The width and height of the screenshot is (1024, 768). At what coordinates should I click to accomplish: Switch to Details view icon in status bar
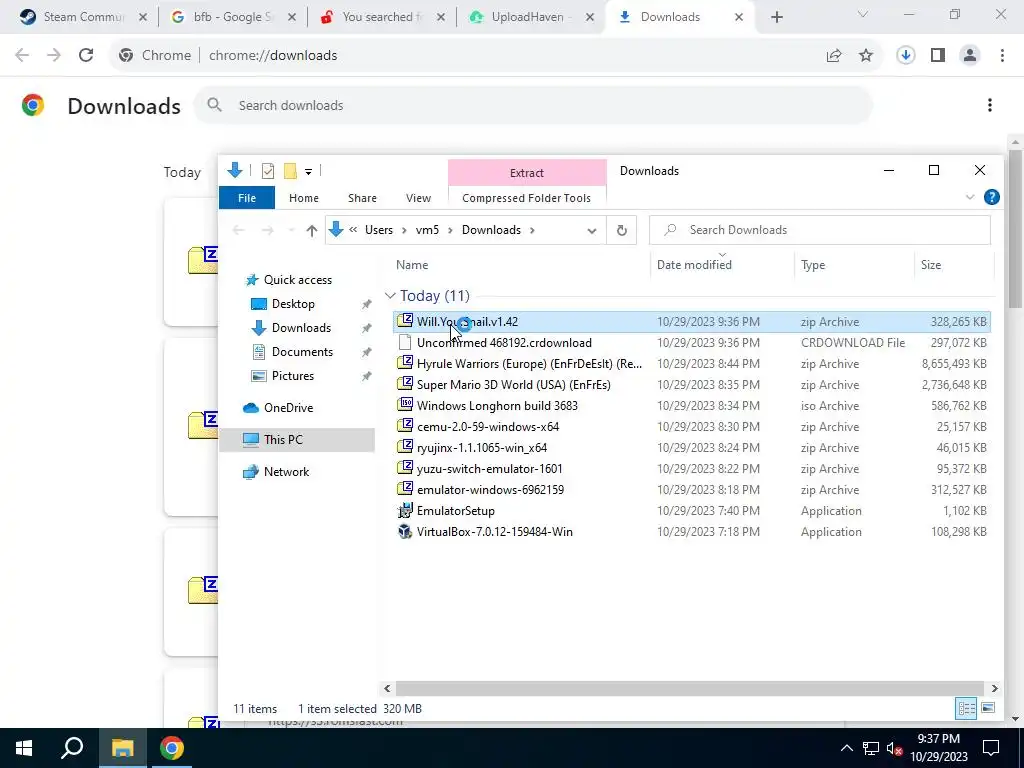pyautogui.click(x=966, y=708)
